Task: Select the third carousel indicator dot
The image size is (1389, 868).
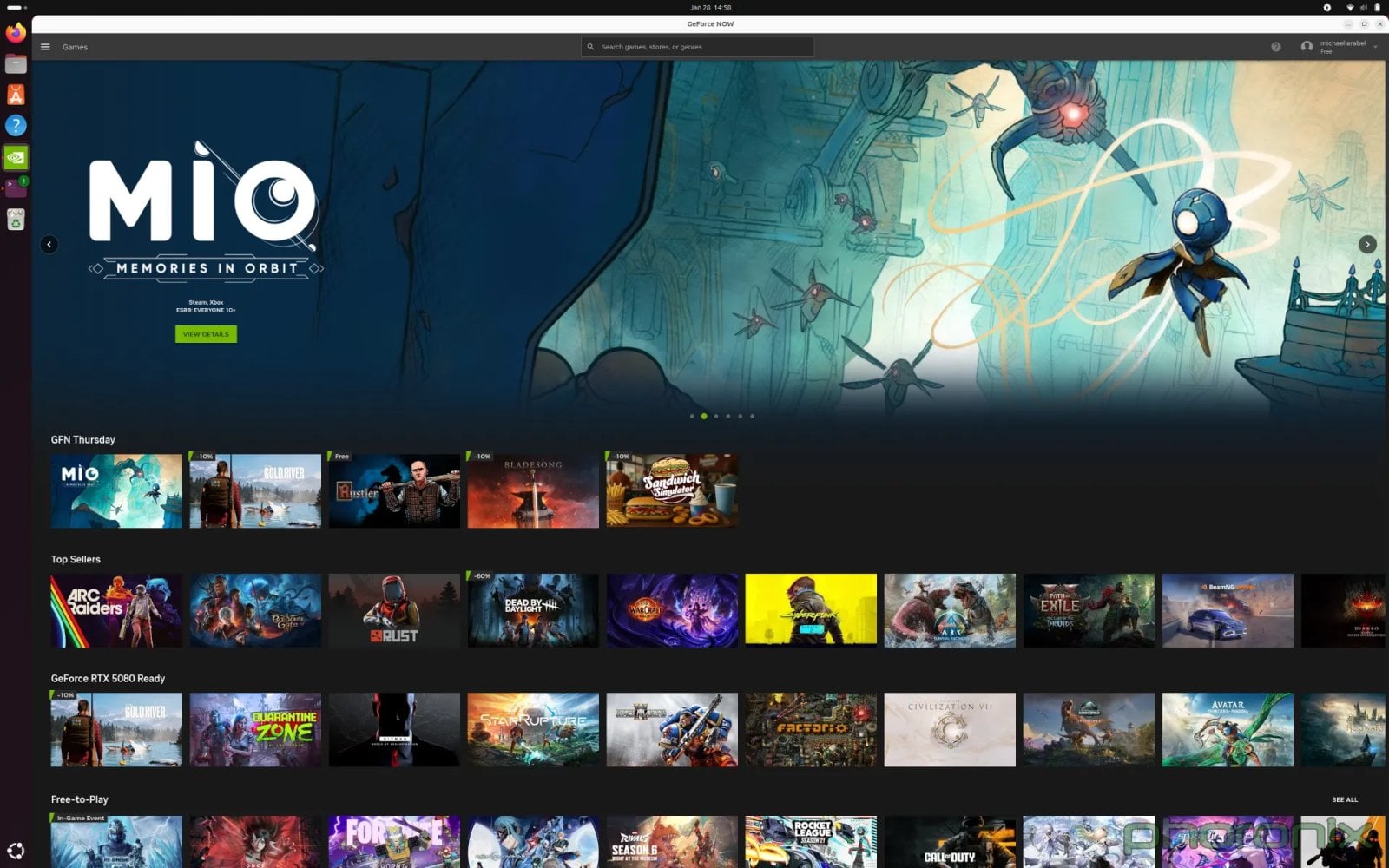Action: [715, 416]
